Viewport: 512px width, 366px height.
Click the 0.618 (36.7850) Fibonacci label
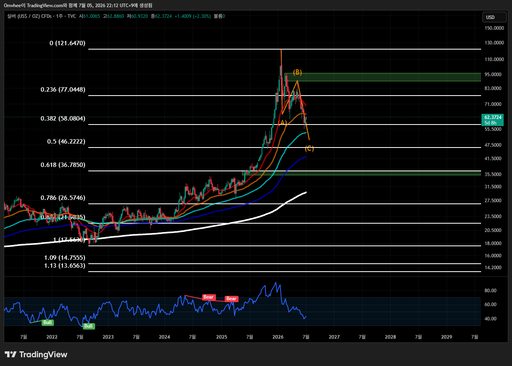(x=63, y=165)
